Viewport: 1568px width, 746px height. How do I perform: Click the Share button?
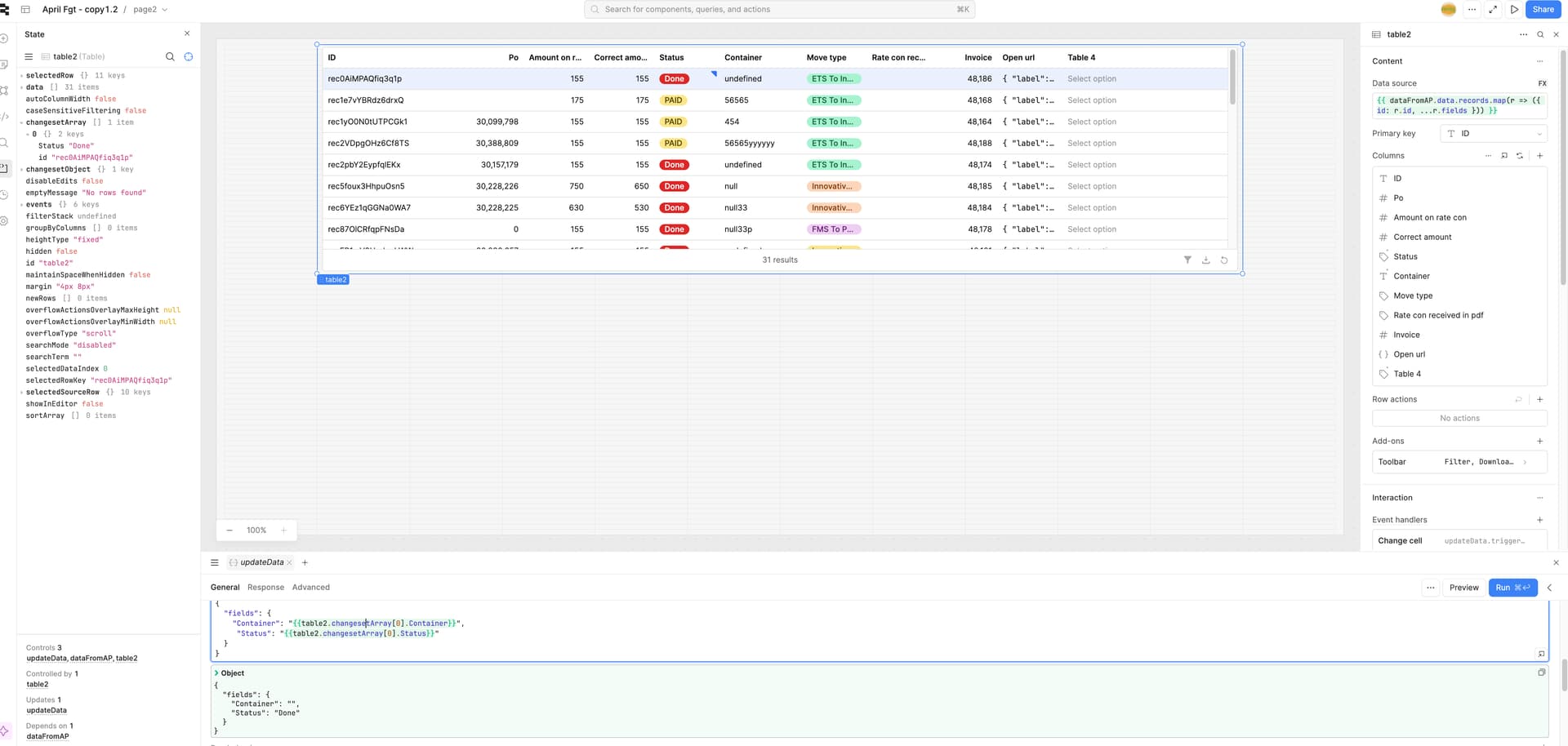point(1543,10)
